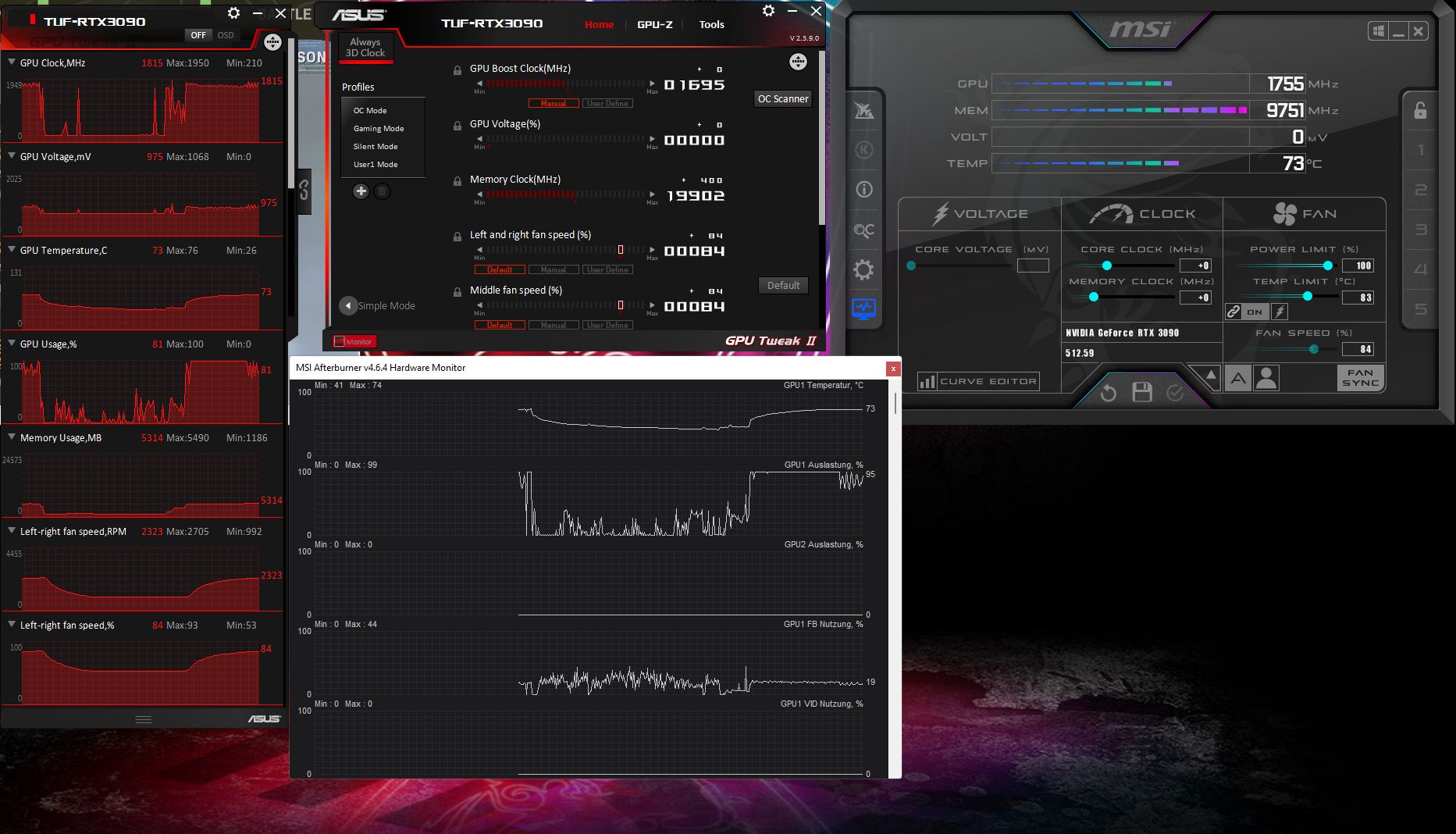This screenshot has width=1456, height=834.
Task: Click the user-defined fan profile icon
Action: tap(1266, 379)
